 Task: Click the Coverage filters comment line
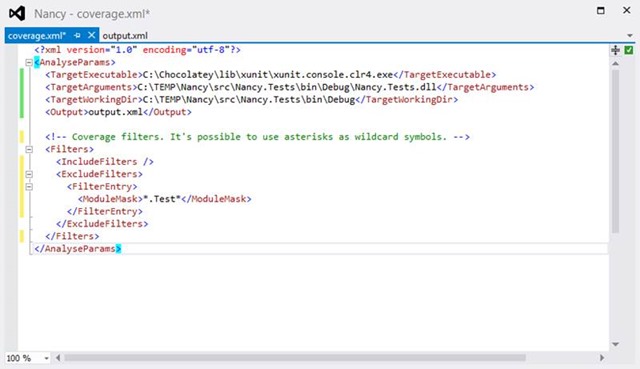(258, 137)
